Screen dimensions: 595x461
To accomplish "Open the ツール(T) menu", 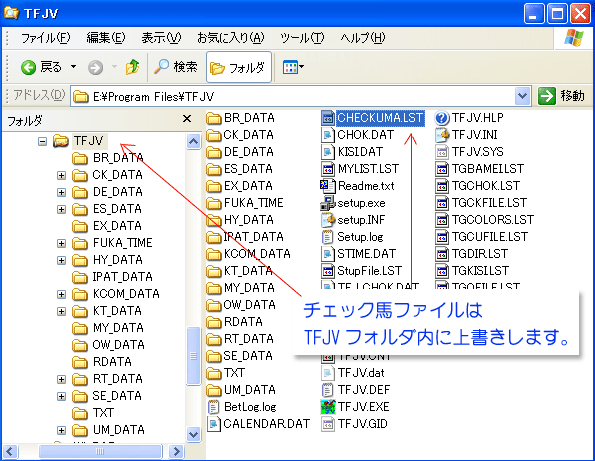I will [302, 38].
